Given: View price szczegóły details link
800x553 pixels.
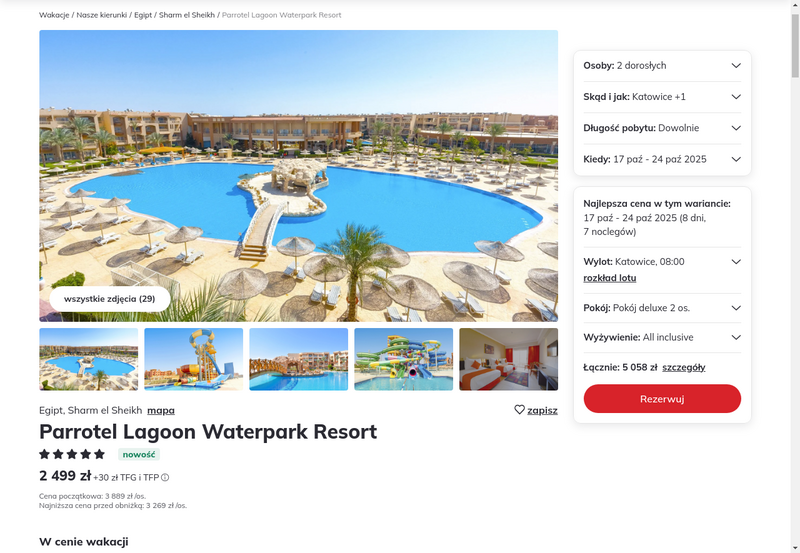Looking at the screenshot, I should 684,367.
